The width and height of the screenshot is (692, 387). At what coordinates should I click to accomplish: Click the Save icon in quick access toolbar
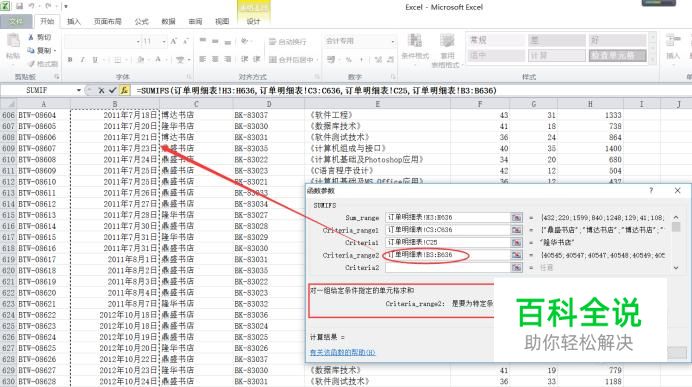20,6
